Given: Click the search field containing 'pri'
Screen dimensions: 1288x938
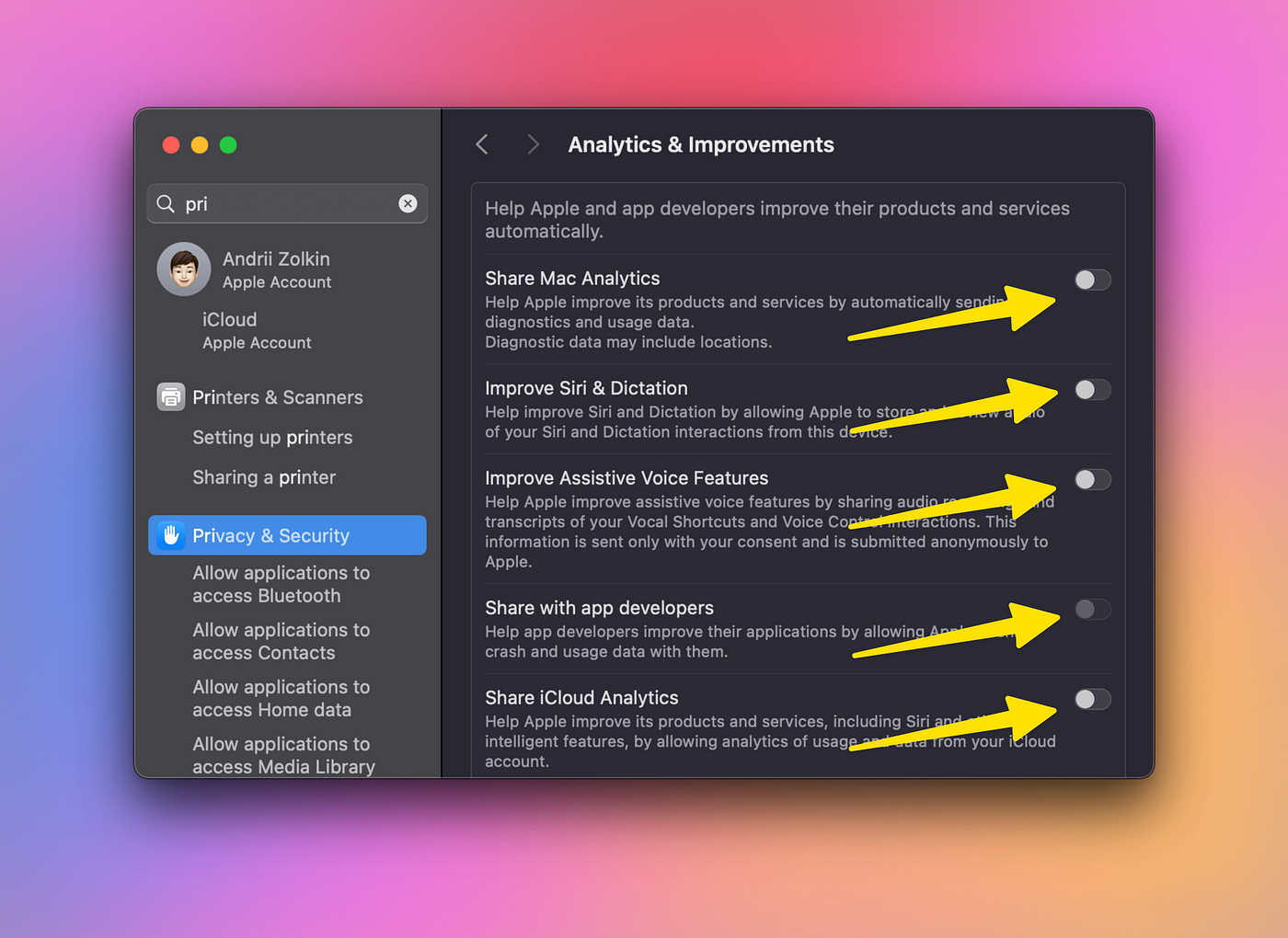Looking at the screenshot, I should tap(287, 203).
